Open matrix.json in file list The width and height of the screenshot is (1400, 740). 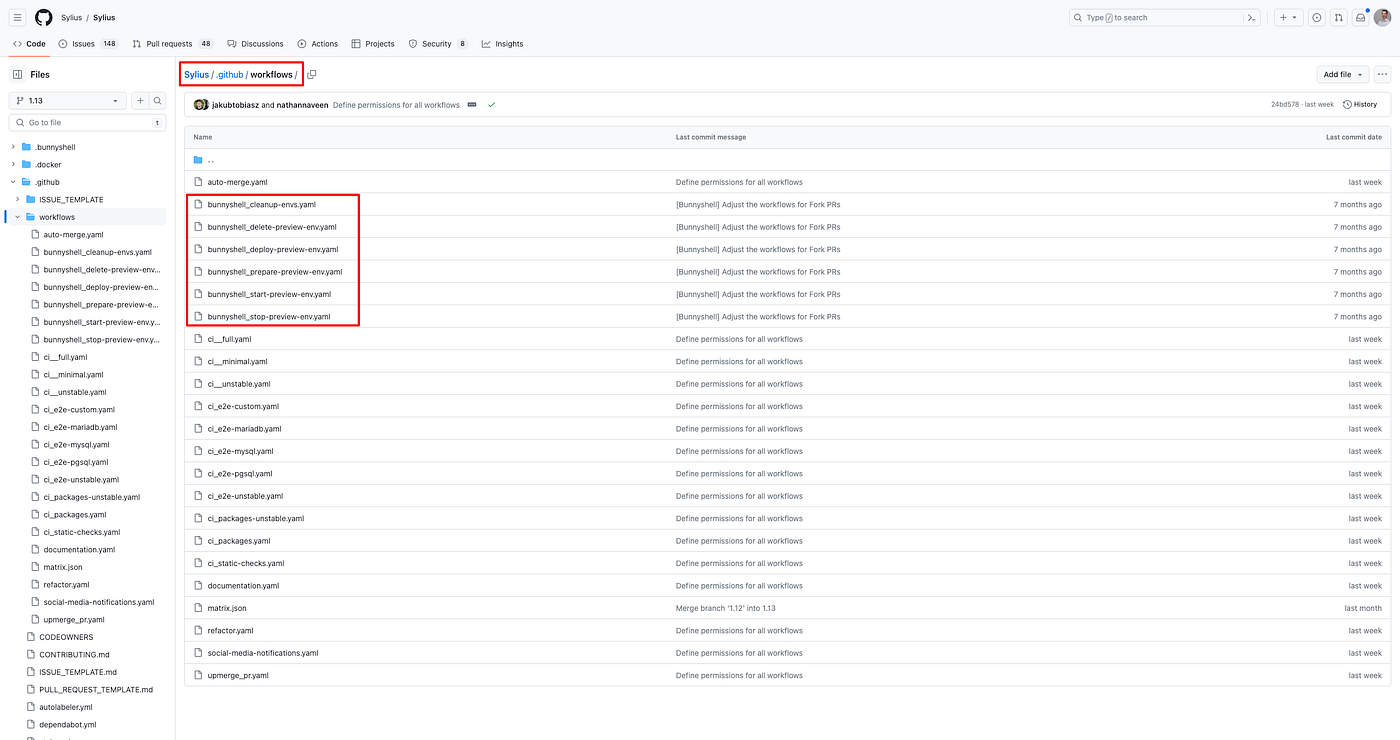227,608
